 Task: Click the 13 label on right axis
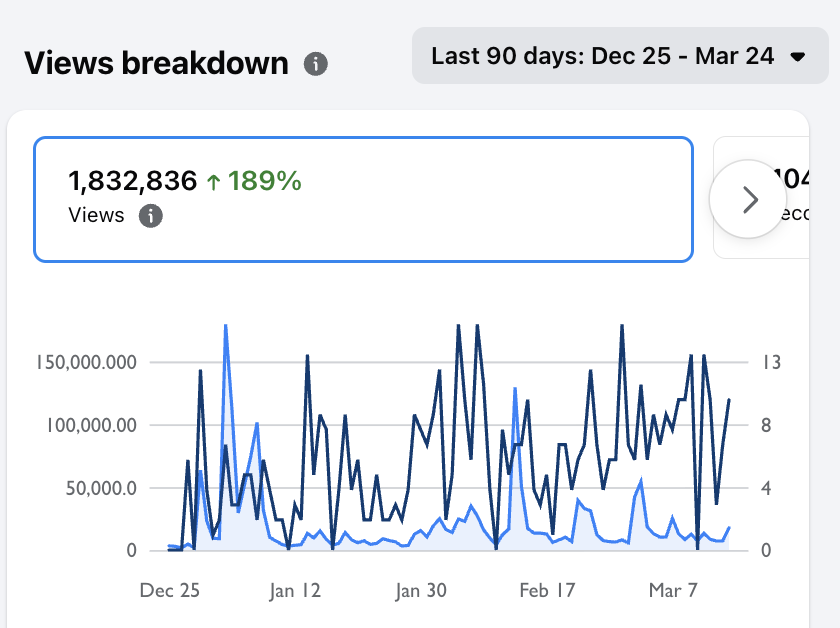click(770, 362)
